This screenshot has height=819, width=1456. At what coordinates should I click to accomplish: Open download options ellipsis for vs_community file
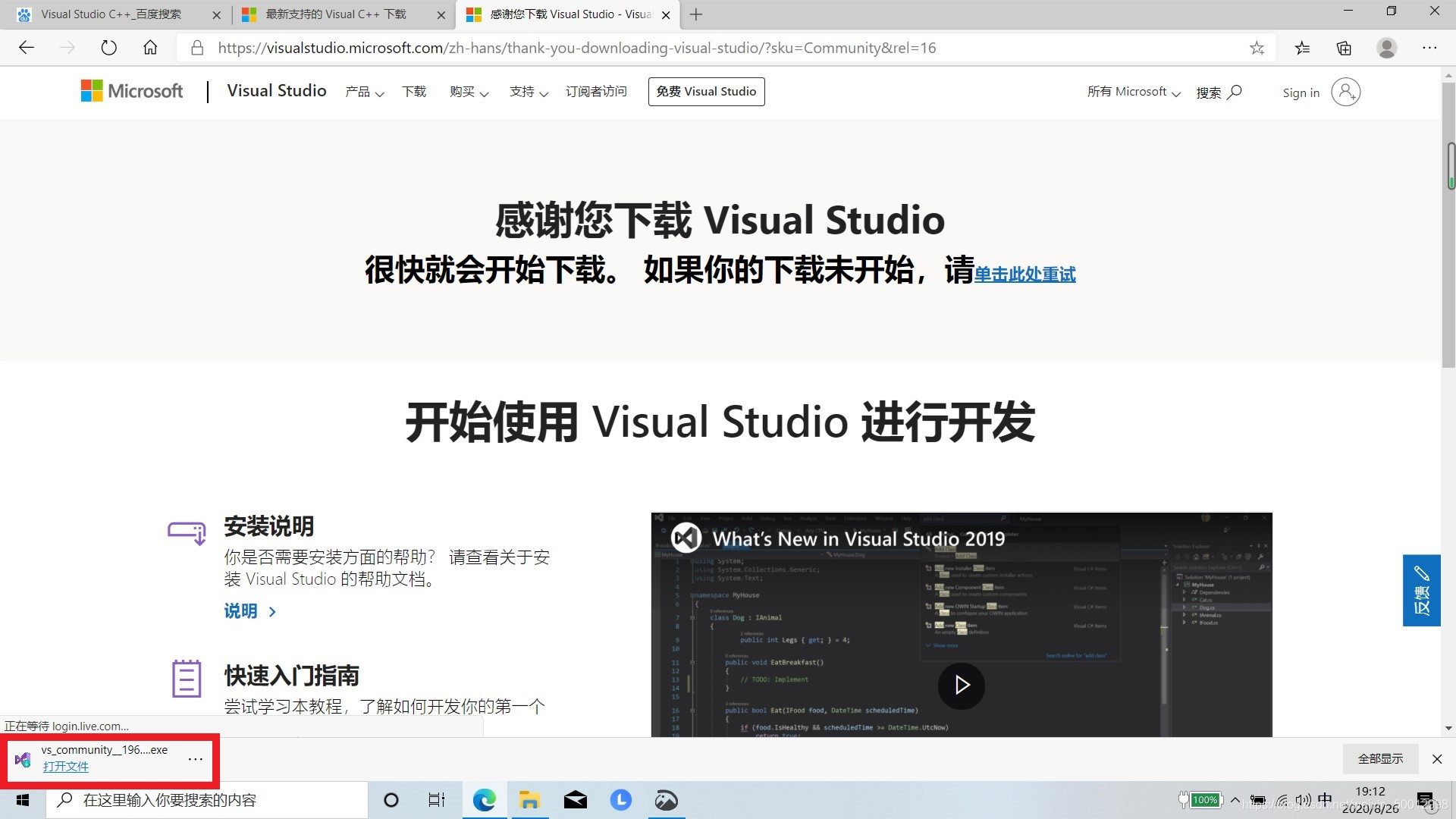tap(195, 758)
